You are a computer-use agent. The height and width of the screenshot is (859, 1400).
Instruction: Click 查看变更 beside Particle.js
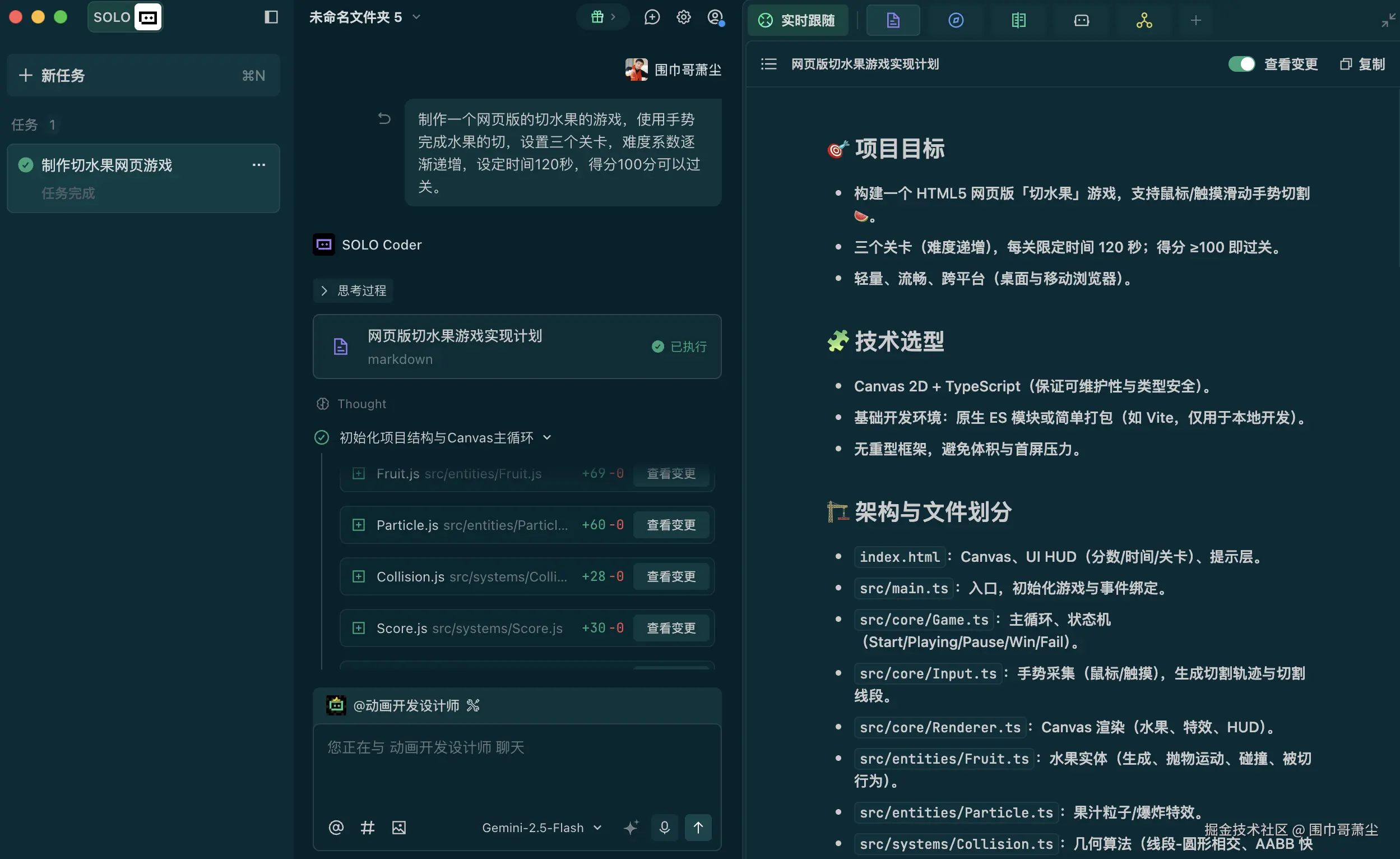pos(671,525)
